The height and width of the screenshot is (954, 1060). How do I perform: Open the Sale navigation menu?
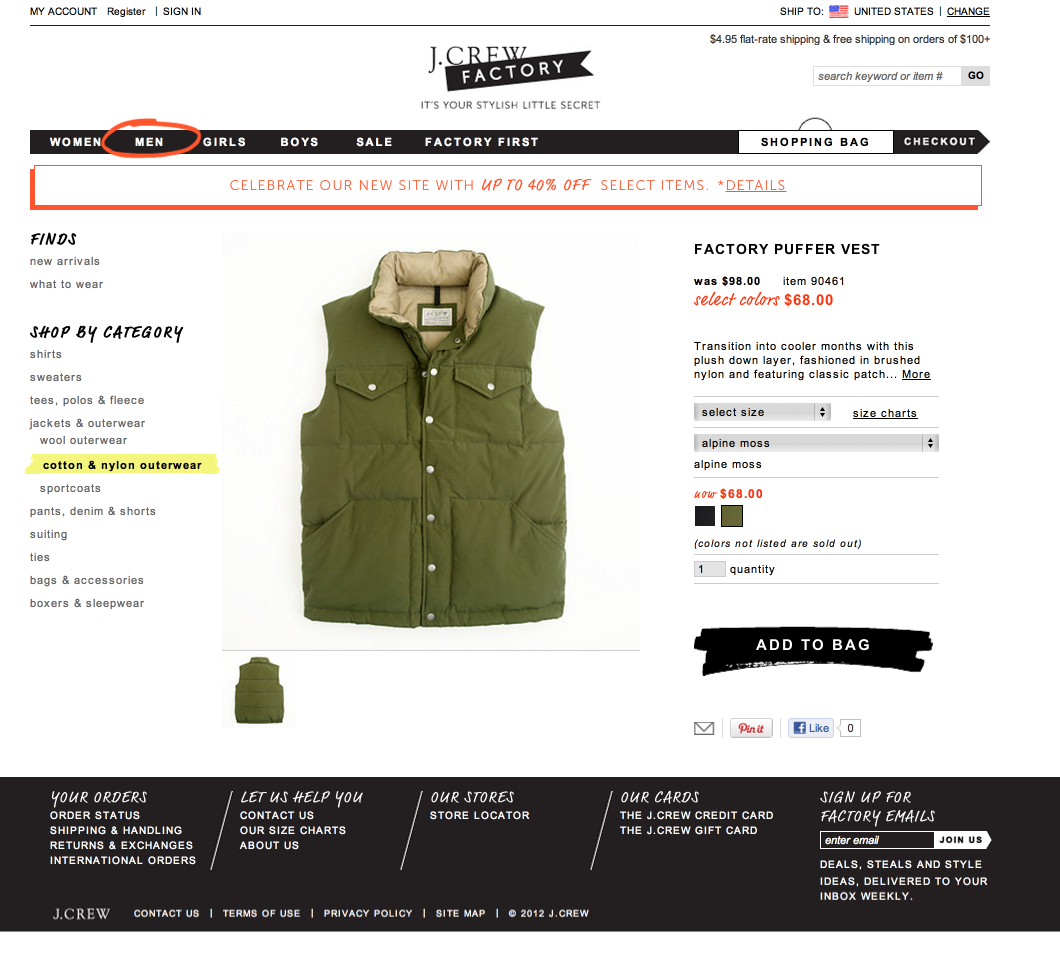[x=375, y=142]
